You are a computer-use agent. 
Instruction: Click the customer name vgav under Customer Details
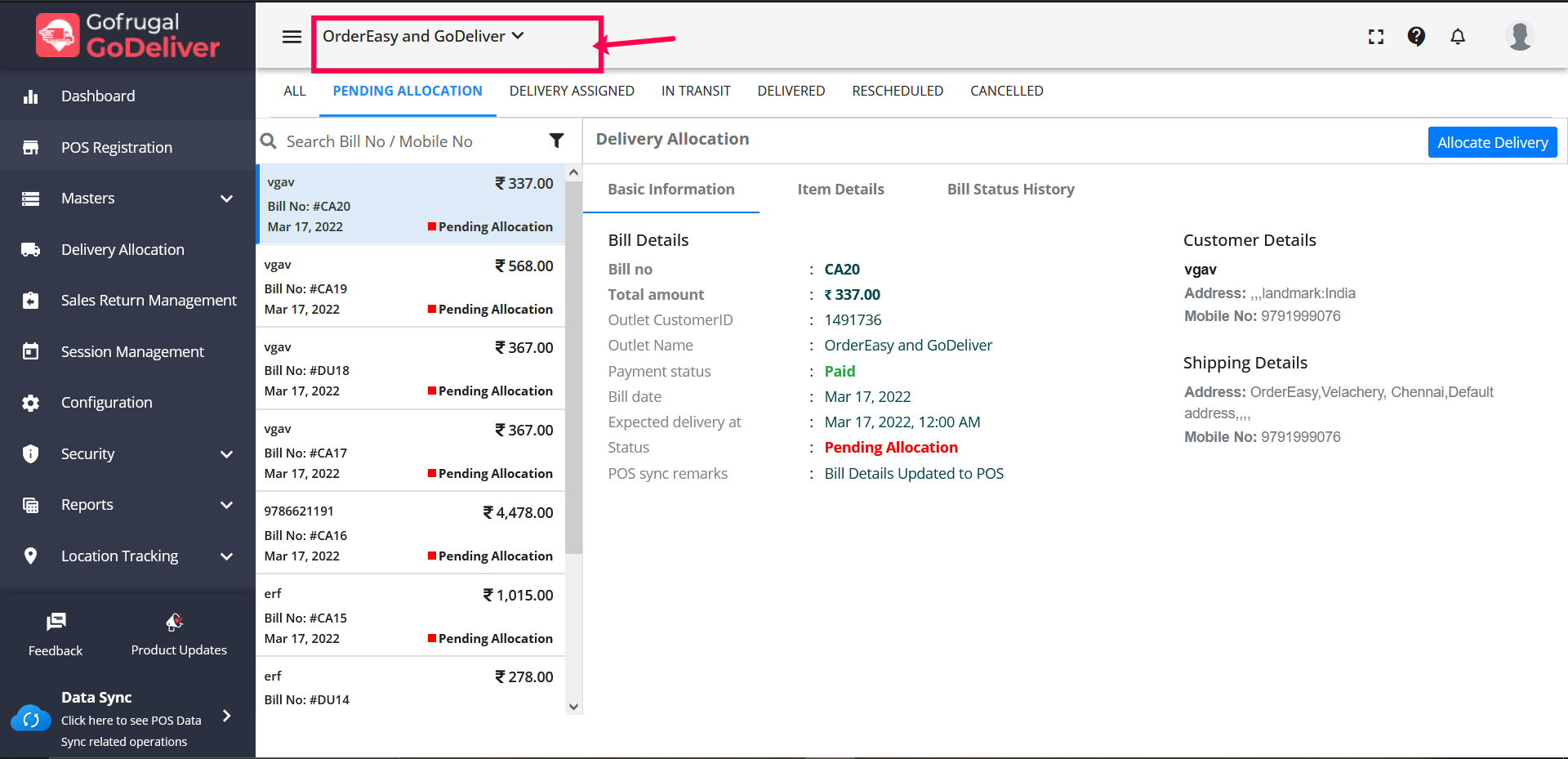click(1200, 270)
